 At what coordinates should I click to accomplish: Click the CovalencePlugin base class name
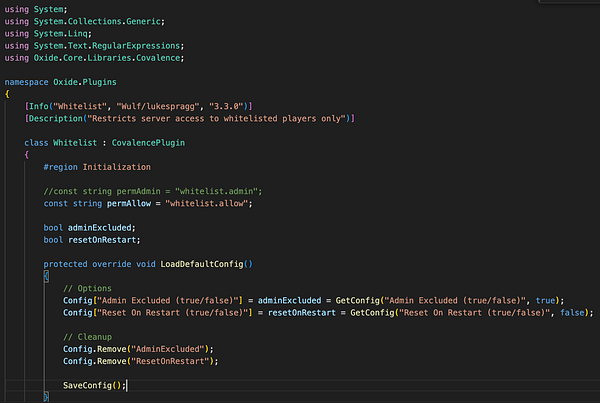(148, 143)
